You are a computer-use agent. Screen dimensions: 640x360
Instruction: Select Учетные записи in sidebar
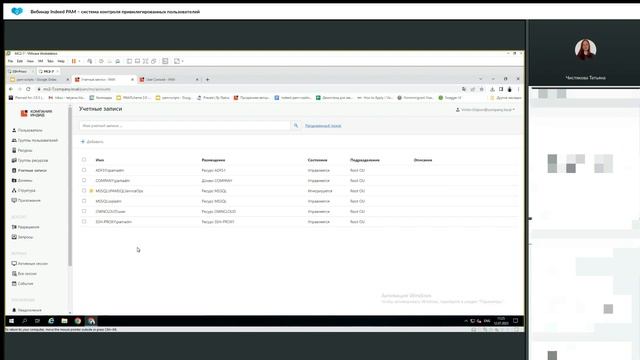pyautogui.click(x=29, y=170)
